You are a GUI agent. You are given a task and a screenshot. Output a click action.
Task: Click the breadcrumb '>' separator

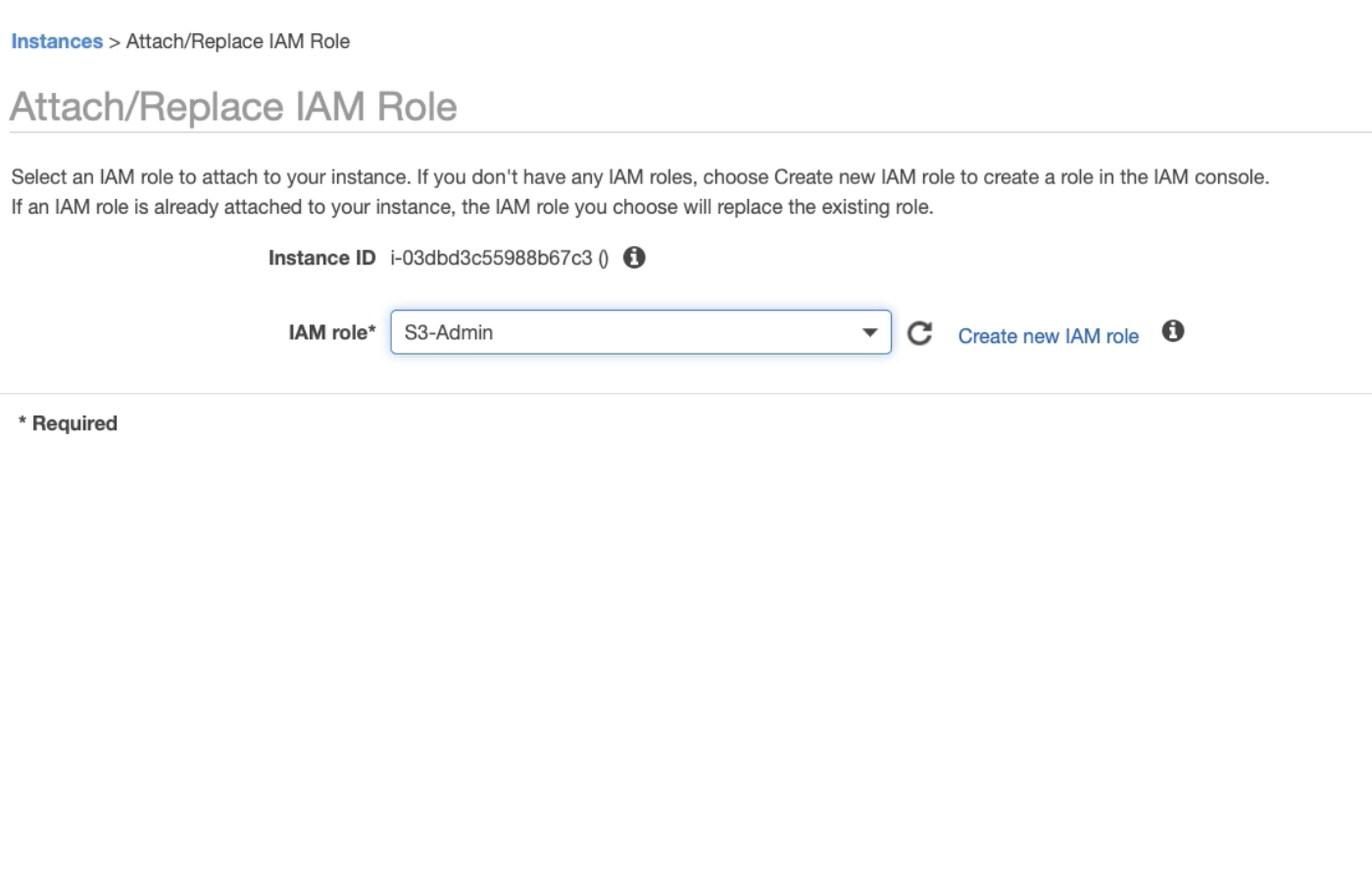pyautogui.click(x=114, y=42)
